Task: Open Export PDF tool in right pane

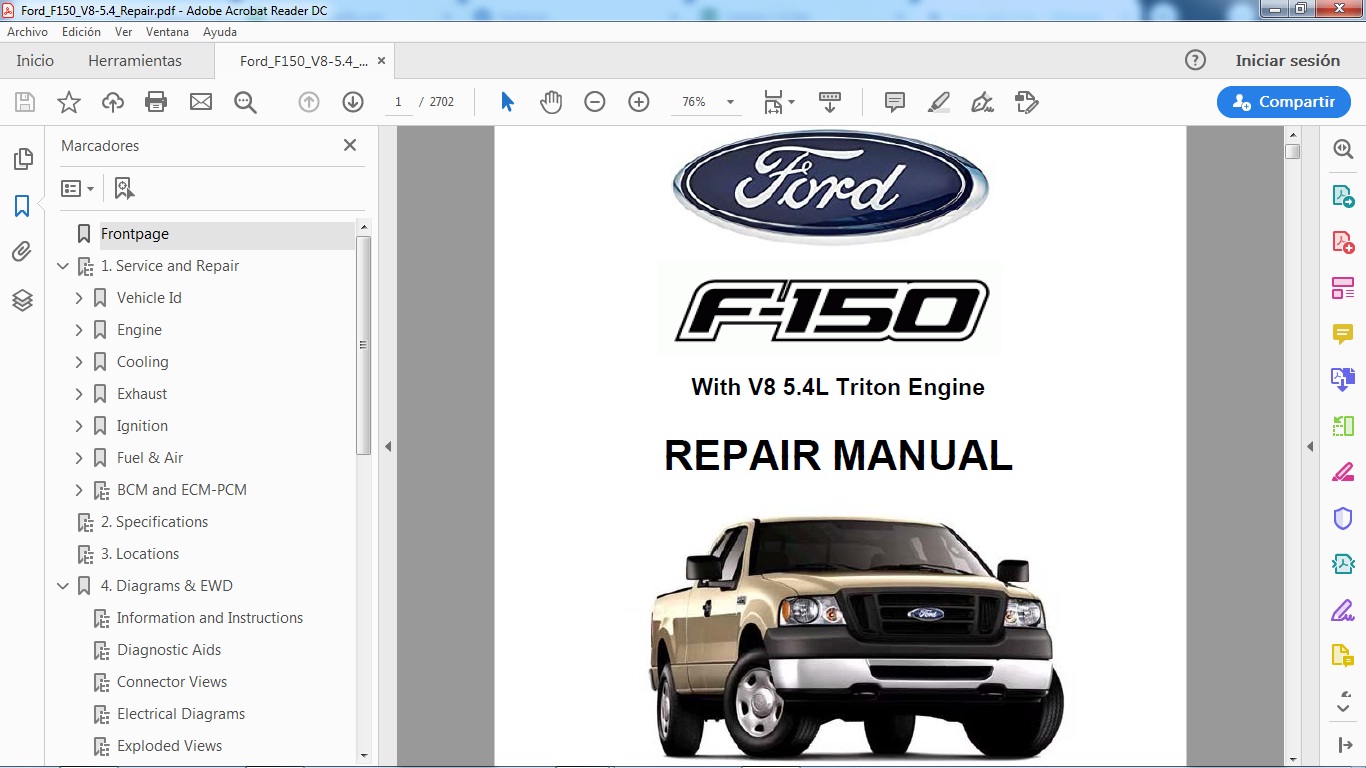Action: tap(1343, 196)
